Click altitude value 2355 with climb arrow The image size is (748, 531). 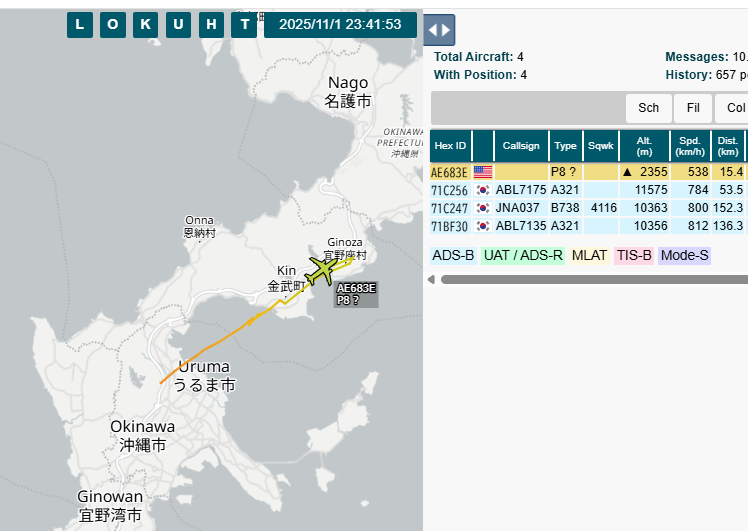coord(645,172)
